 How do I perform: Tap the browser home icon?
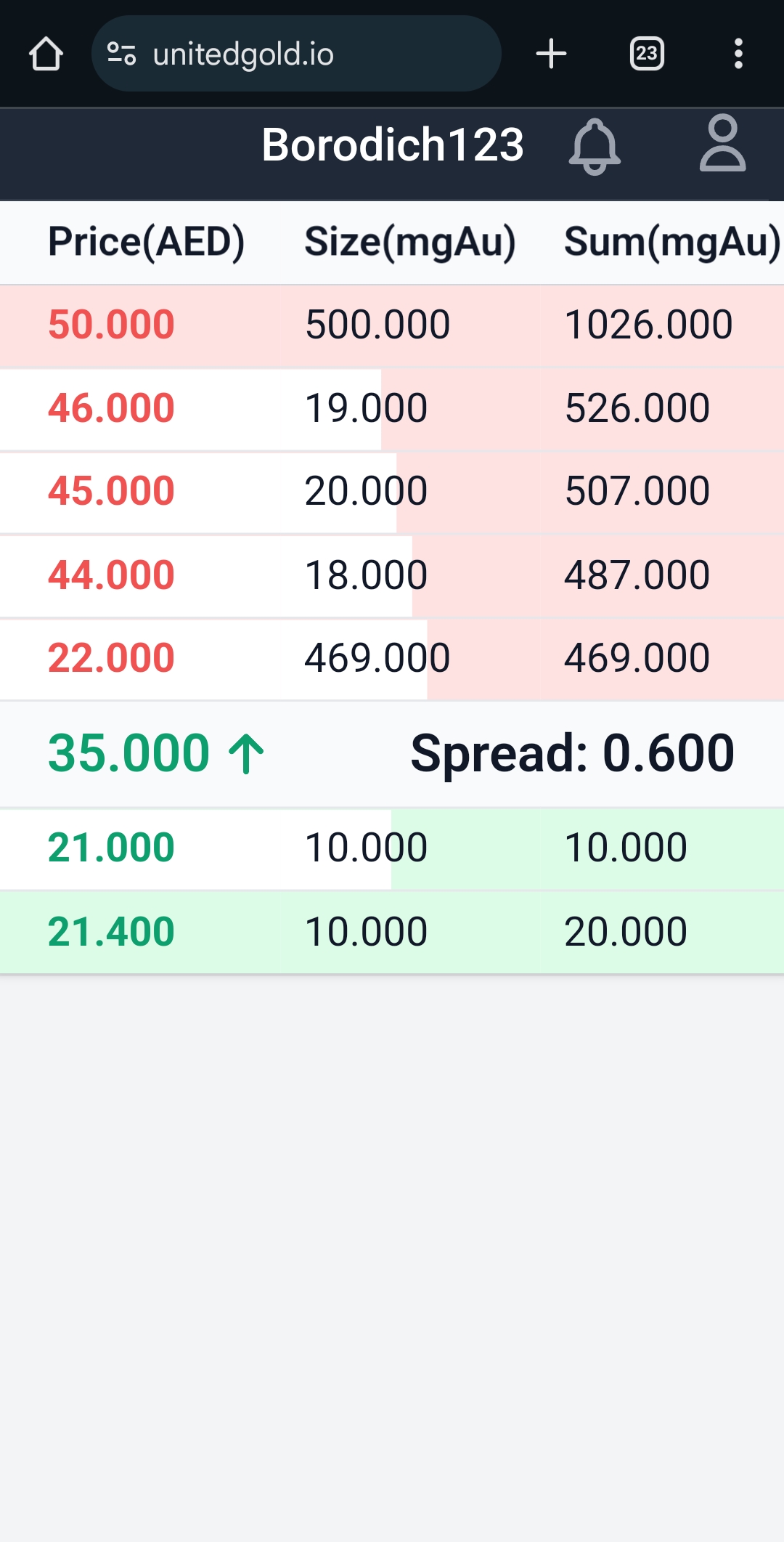46,54
